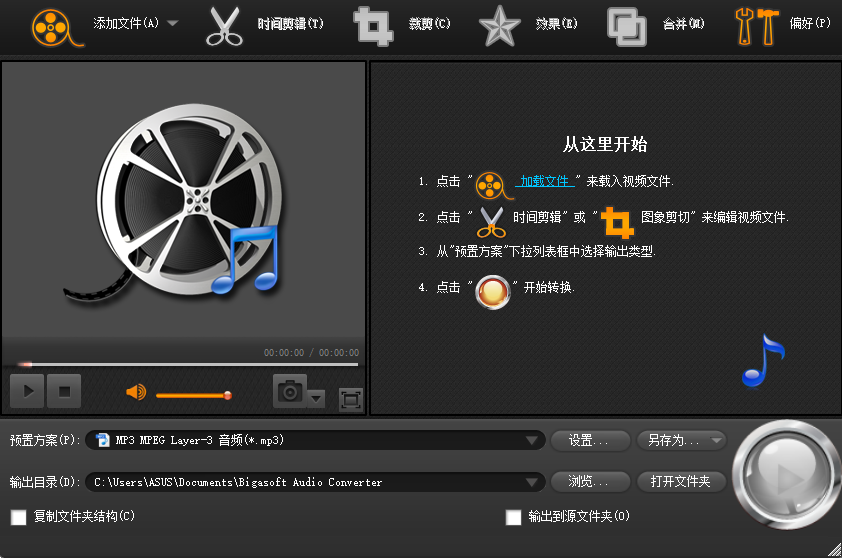Image resolution: width=842 pixels, height=558 pixels.
Task: Click the 浏览... browse button
Action: pos(590,482)
